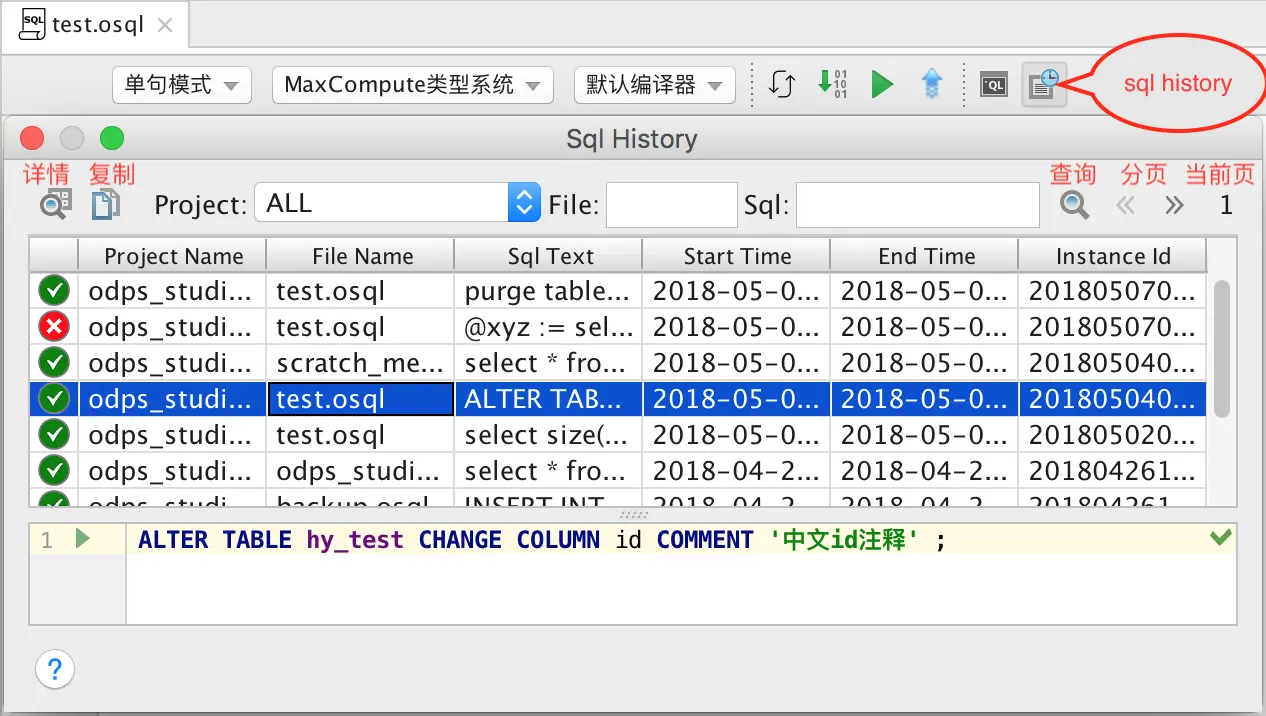1266x716 pixels.
Task: Click the blue submit/upload arrow
Action: (931, 85)
